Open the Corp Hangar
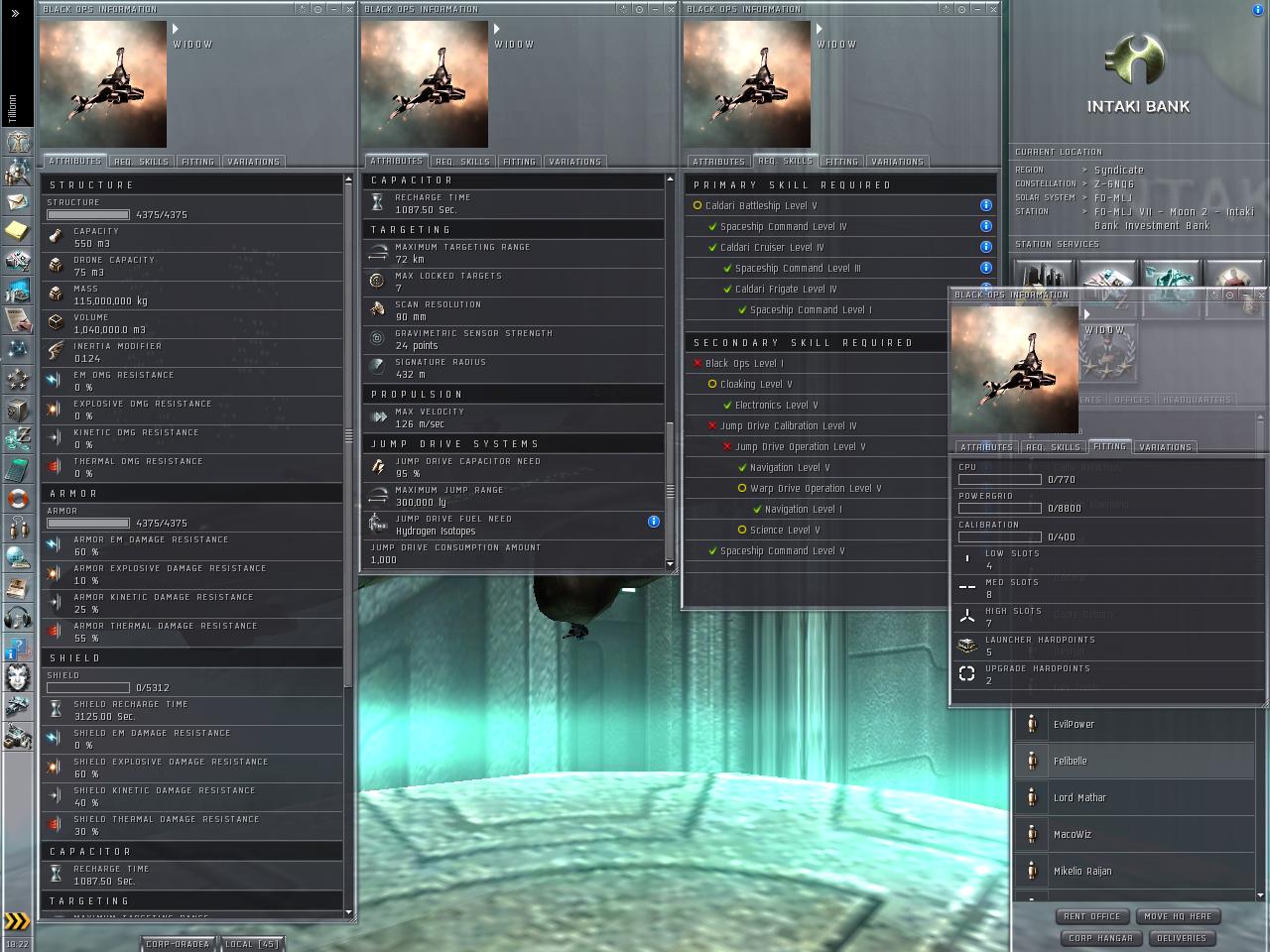The height and width of the screenshot is (952, 1270). [x=1100, y=938]
